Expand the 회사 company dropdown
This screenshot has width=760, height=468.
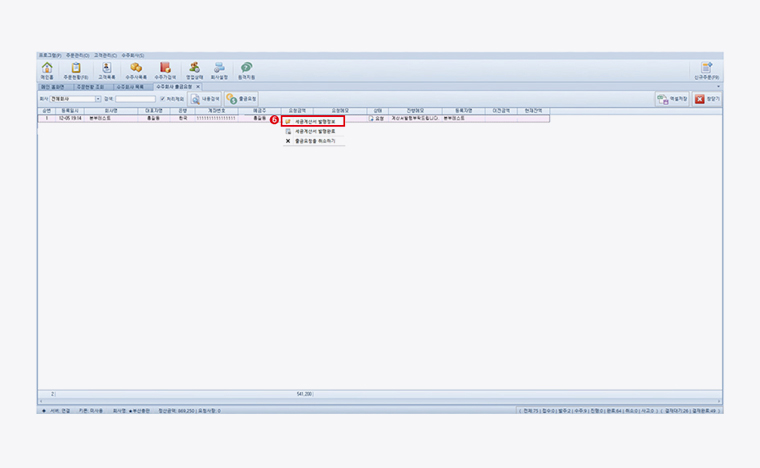point(98,99)
